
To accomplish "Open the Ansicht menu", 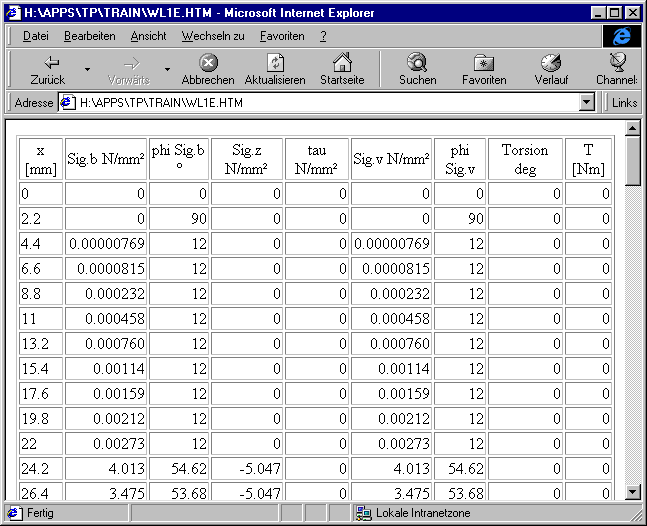I will pyautogui.click(x=148, y=36).
